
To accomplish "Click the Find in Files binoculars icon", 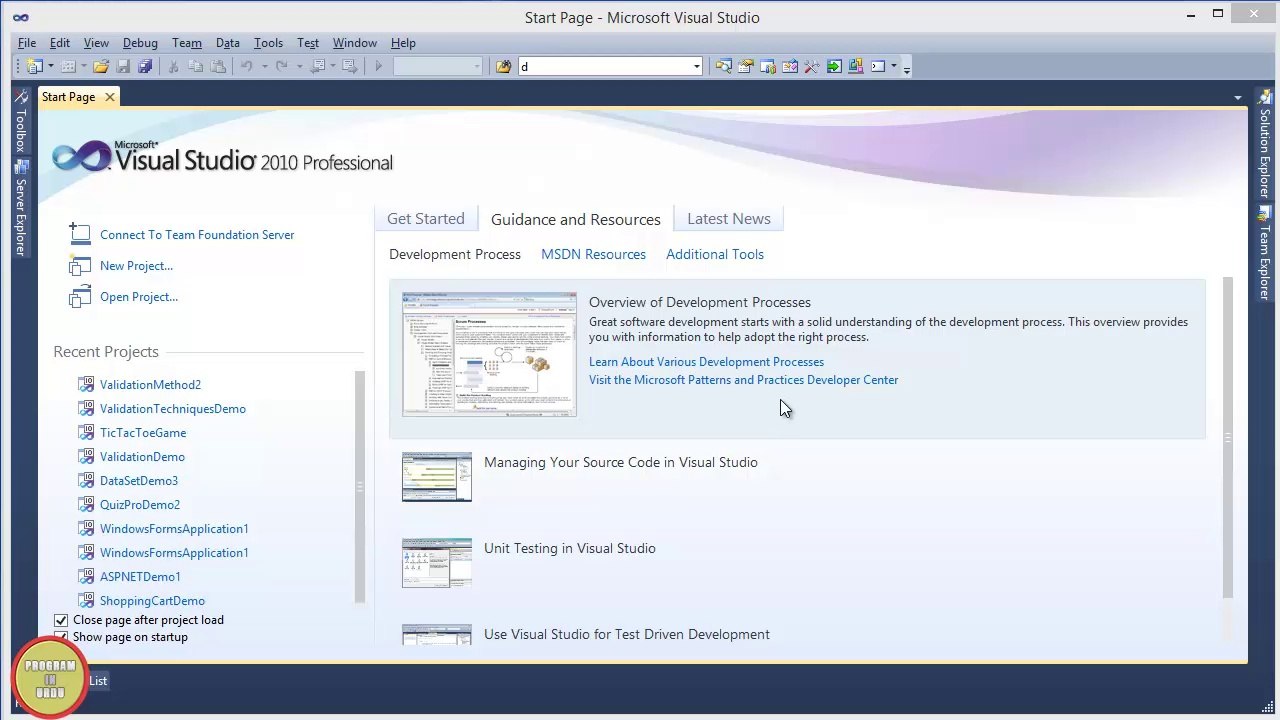I will pyautogui.click(x=503, y=67).
